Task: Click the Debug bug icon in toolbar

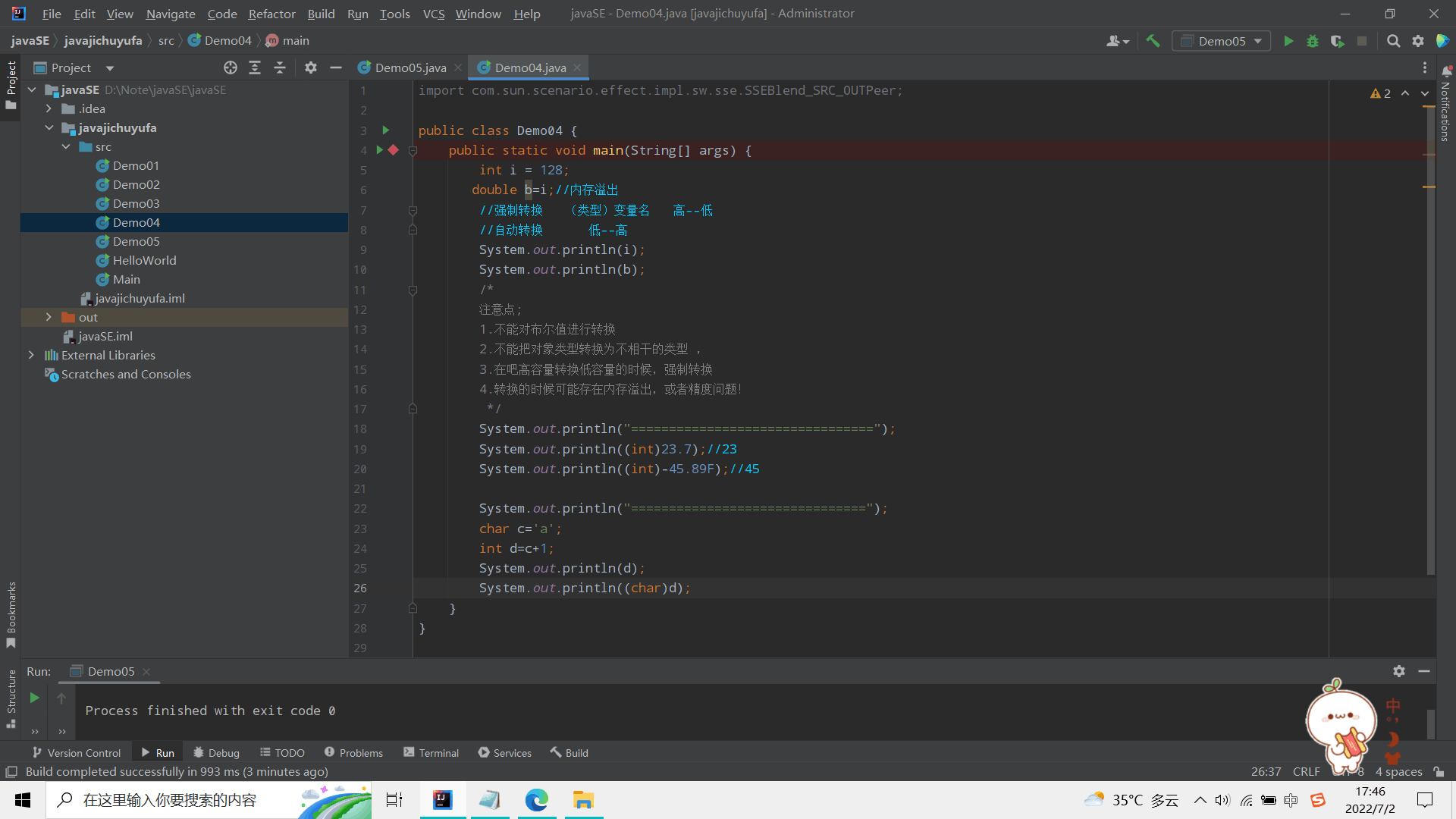Action: [x=1313, y=41]
